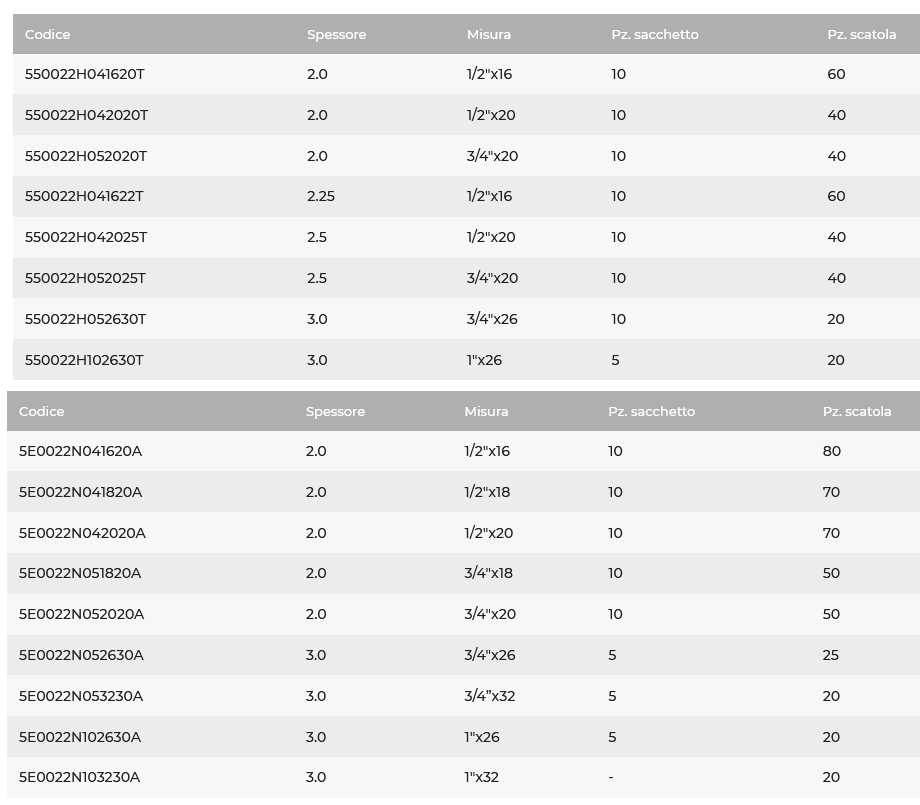Select code 550022H042020T in first table
Screen dimensions: 920x805
[x=86, y=115]
